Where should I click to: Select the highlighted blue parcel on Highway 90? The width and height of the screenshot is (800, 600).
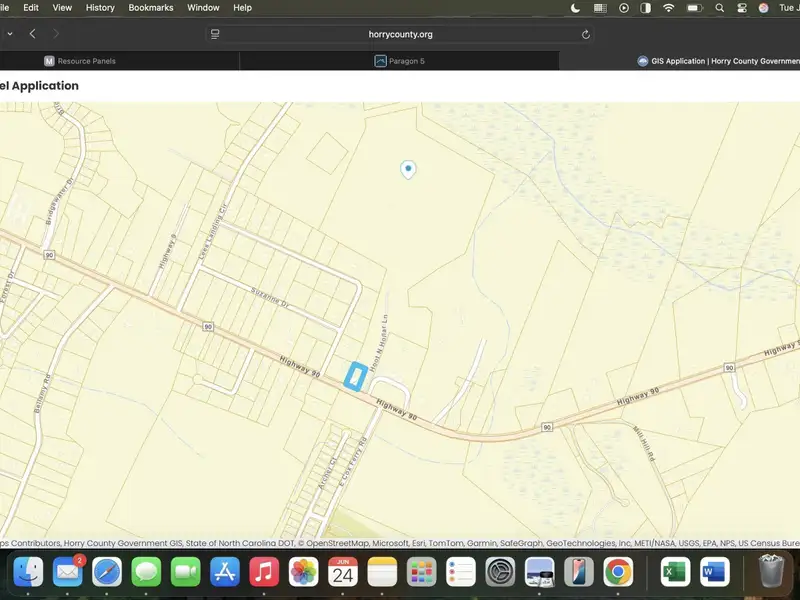[x=354, y=375]
